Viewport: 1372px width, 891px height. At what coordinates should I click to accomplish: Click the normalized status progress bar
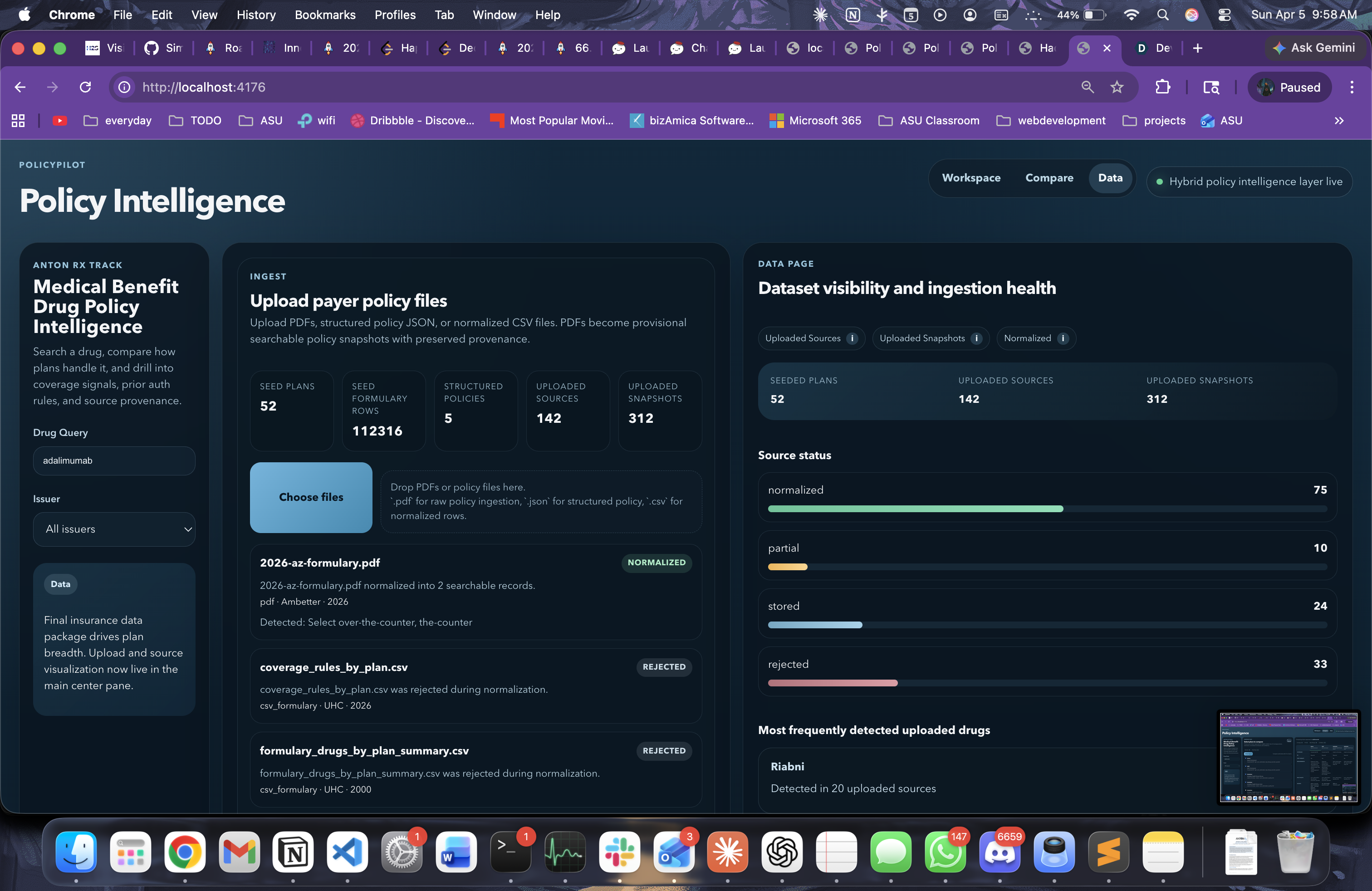click(x=1047, y=509)
